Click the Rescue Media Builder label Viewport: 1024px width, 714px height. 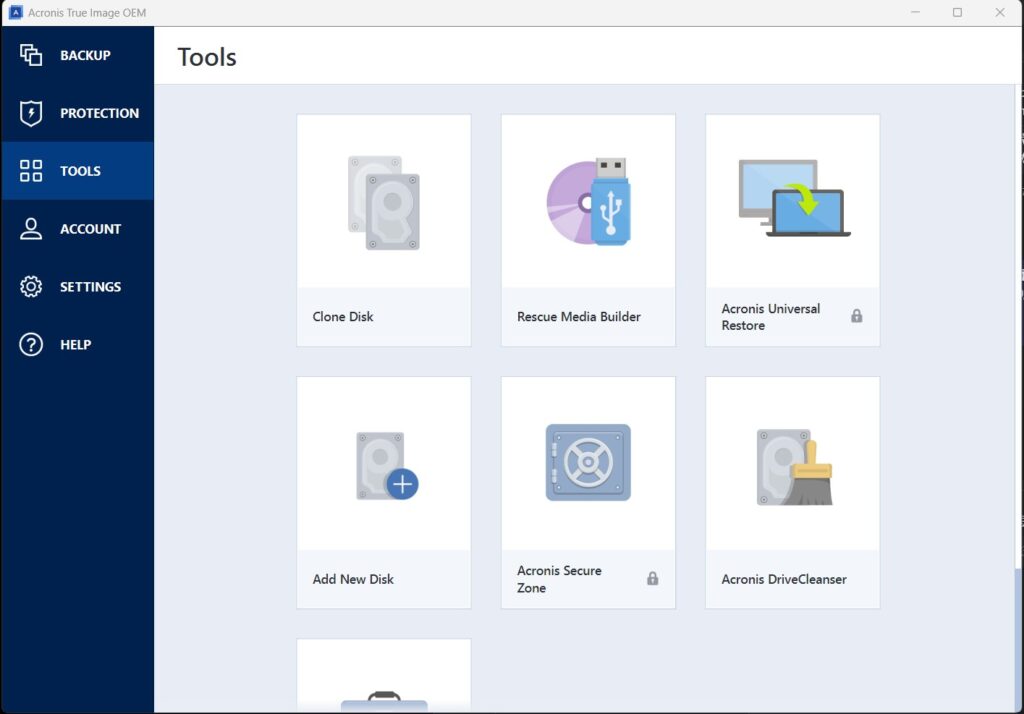coord(578,317)
